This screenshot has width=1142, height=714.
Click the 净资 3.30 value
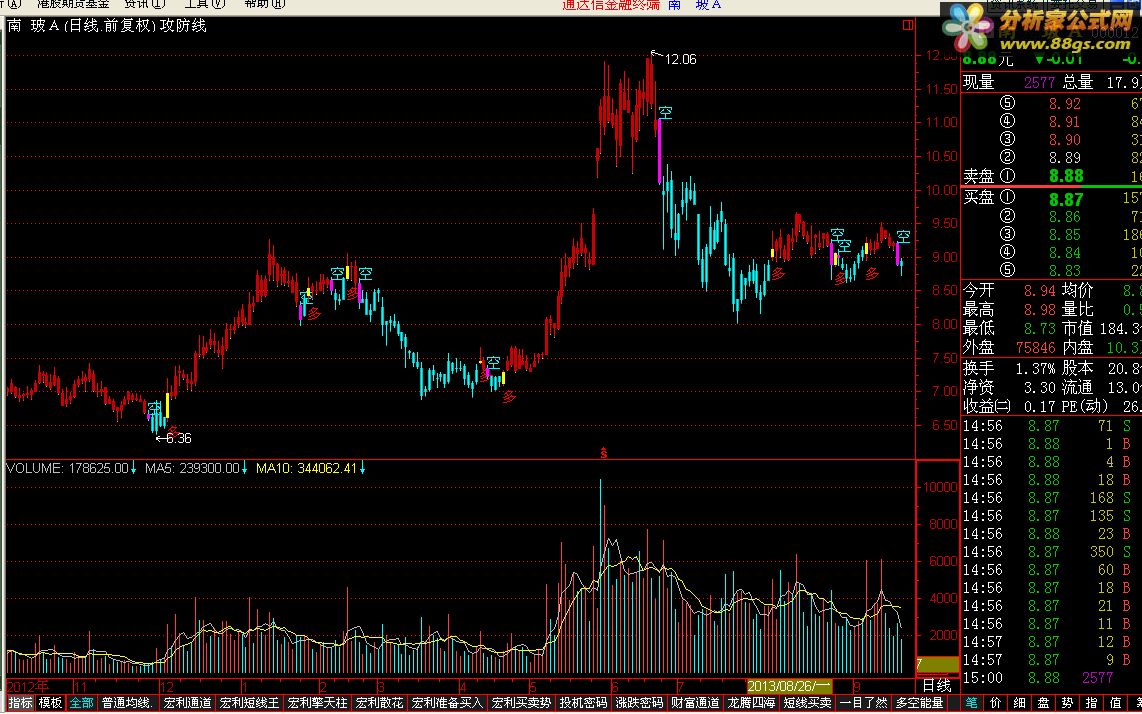coord(1041,387)
